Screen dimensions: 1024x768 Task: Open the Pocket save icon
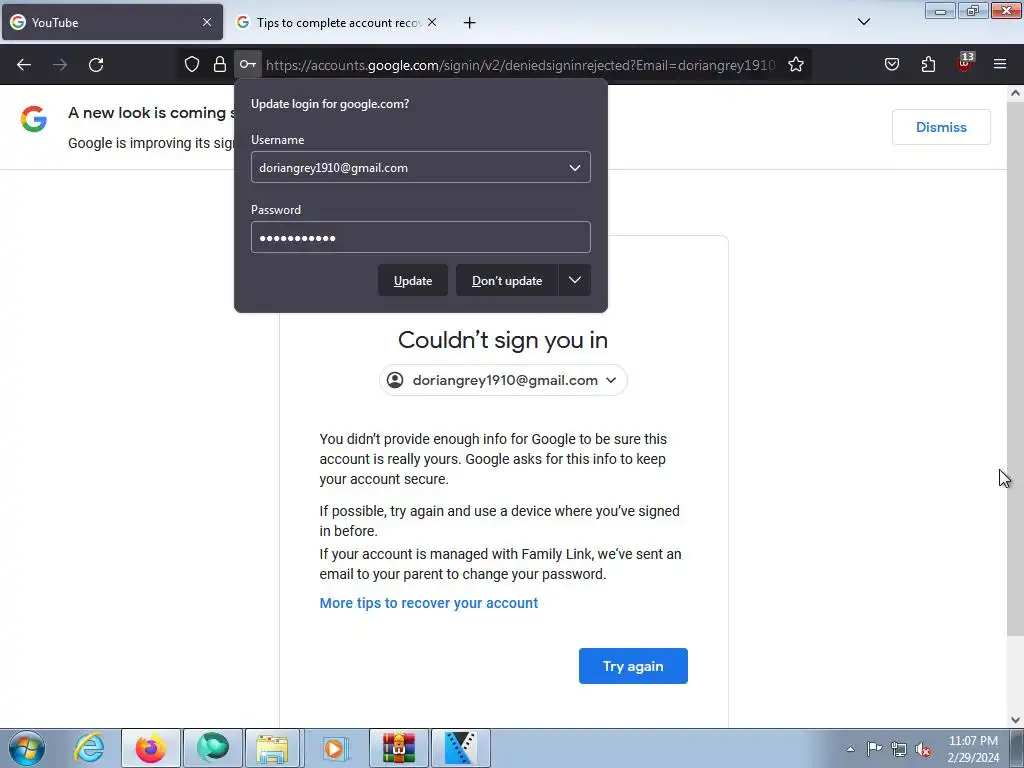[891, 64]
